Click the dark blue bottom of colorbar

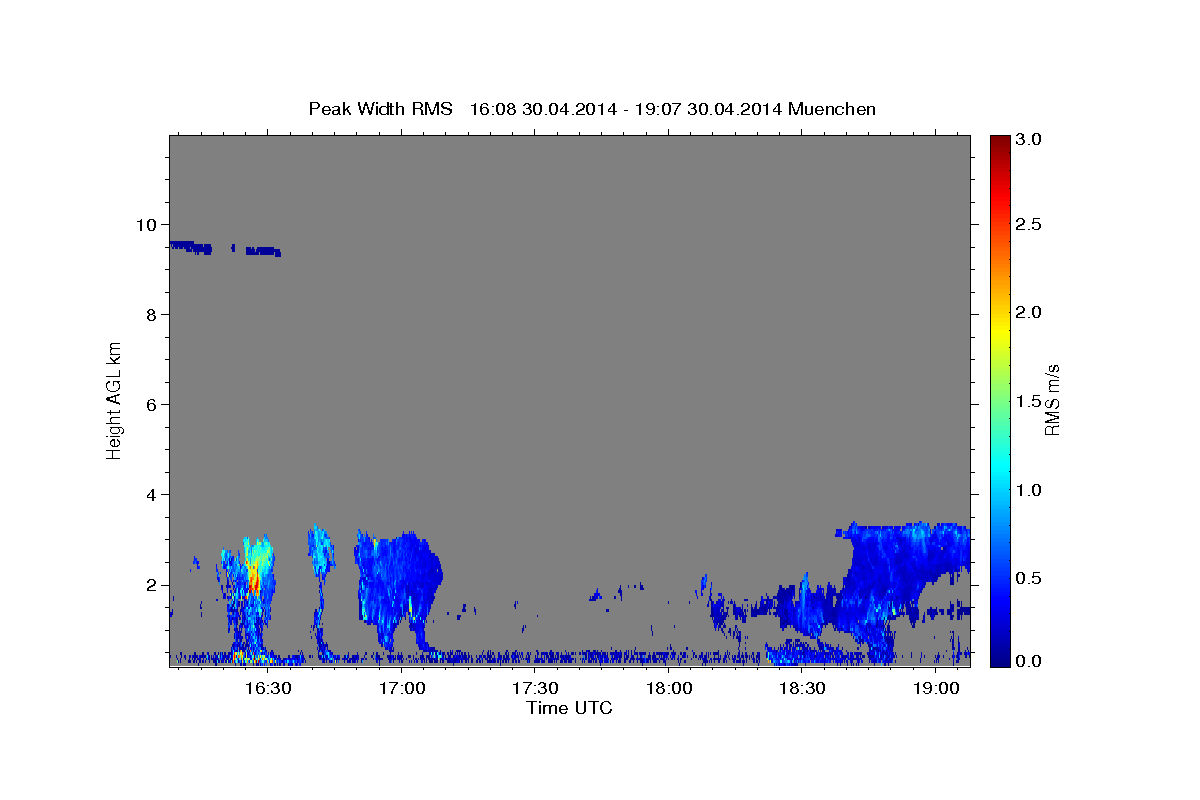[1000, 659]
